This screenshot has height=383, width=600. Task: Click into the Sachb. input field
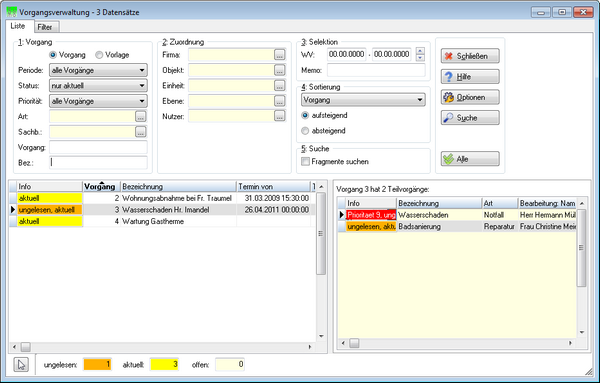click(x=92, y=132)
